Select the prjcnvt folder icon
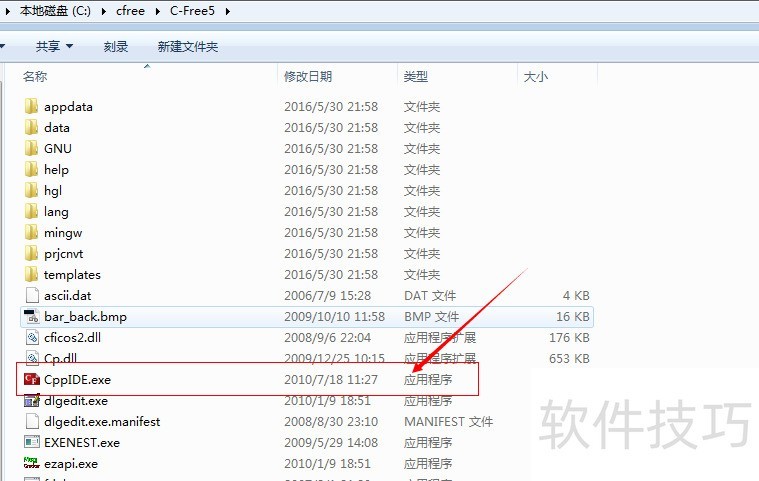 coord(31,253)
